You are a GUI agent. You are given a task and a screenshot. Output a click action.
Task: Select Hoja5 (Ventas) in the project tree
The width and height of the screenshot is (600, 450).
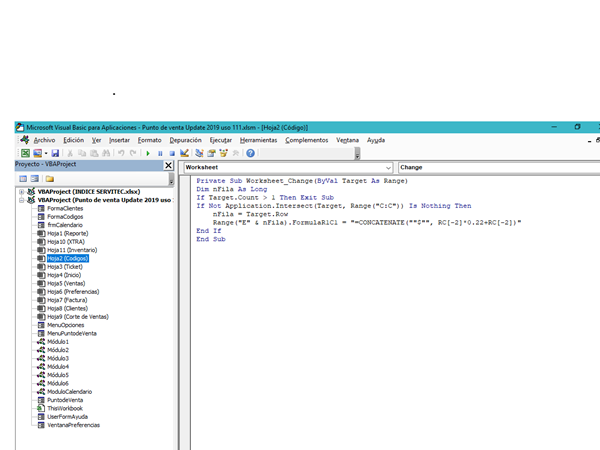[x=68, y=283]
